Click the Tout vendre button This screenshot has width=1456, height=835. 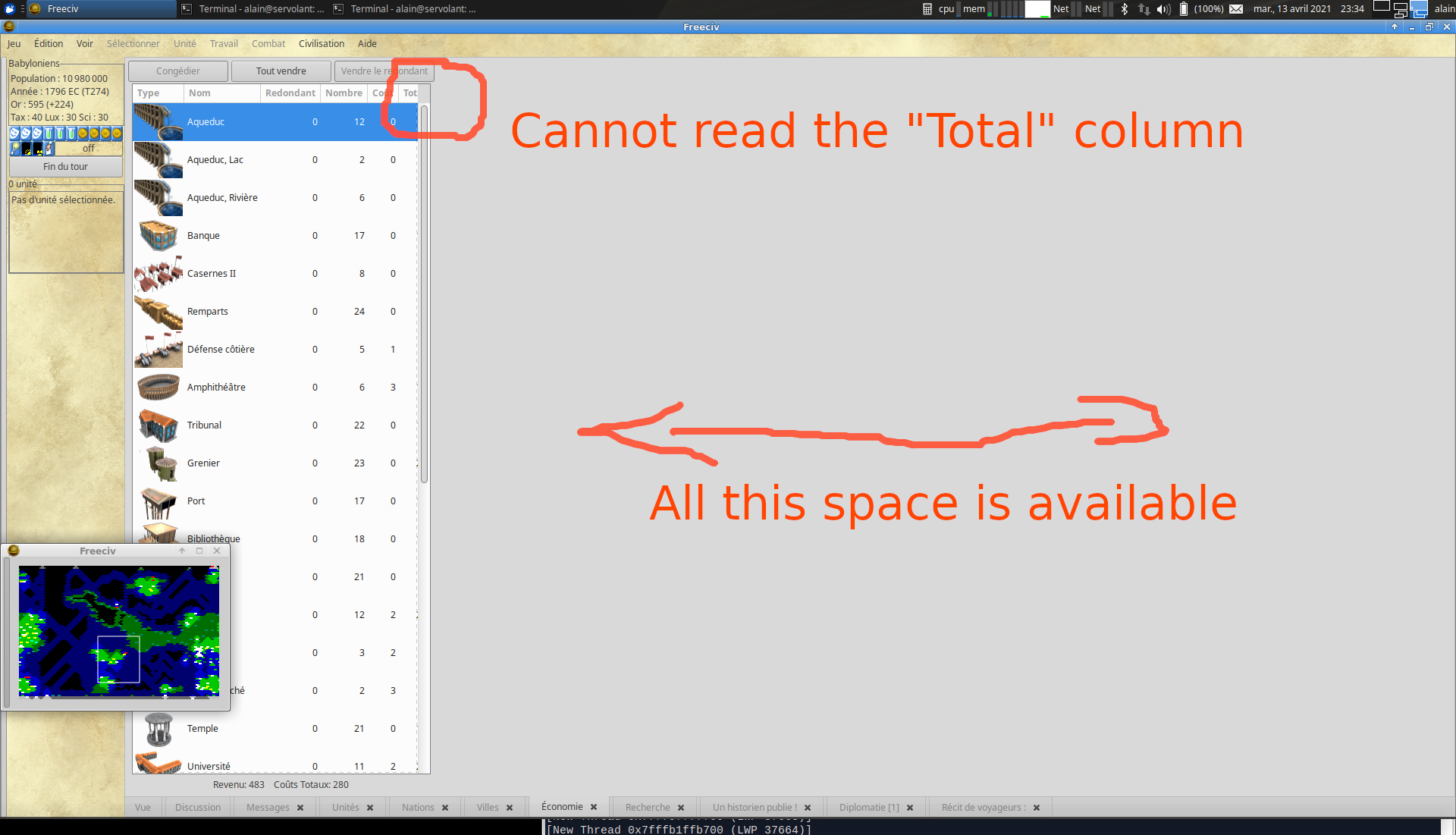281,71
